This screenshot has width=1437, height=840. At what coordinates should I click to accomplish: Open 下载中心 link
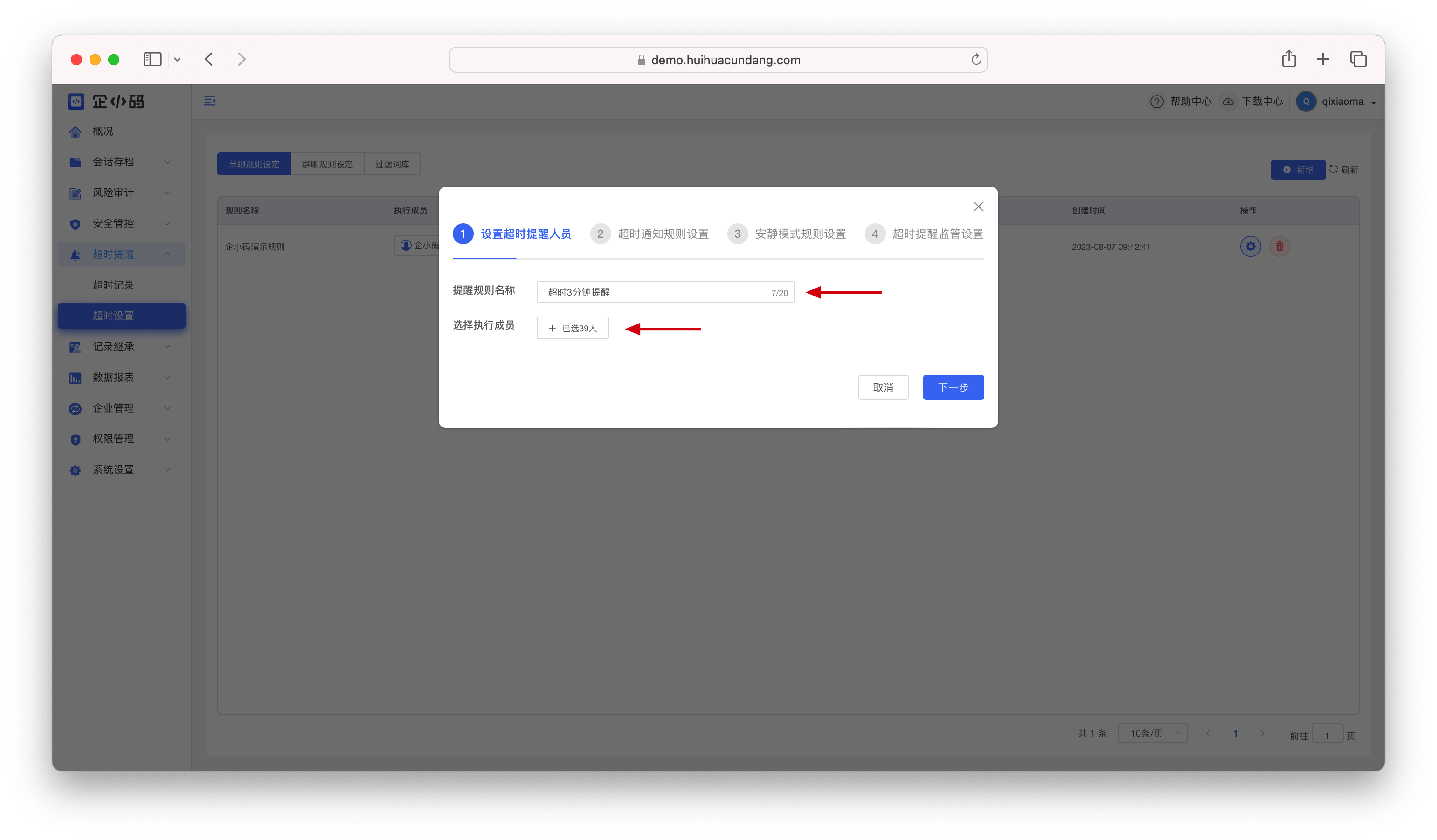click(1263, 102)
